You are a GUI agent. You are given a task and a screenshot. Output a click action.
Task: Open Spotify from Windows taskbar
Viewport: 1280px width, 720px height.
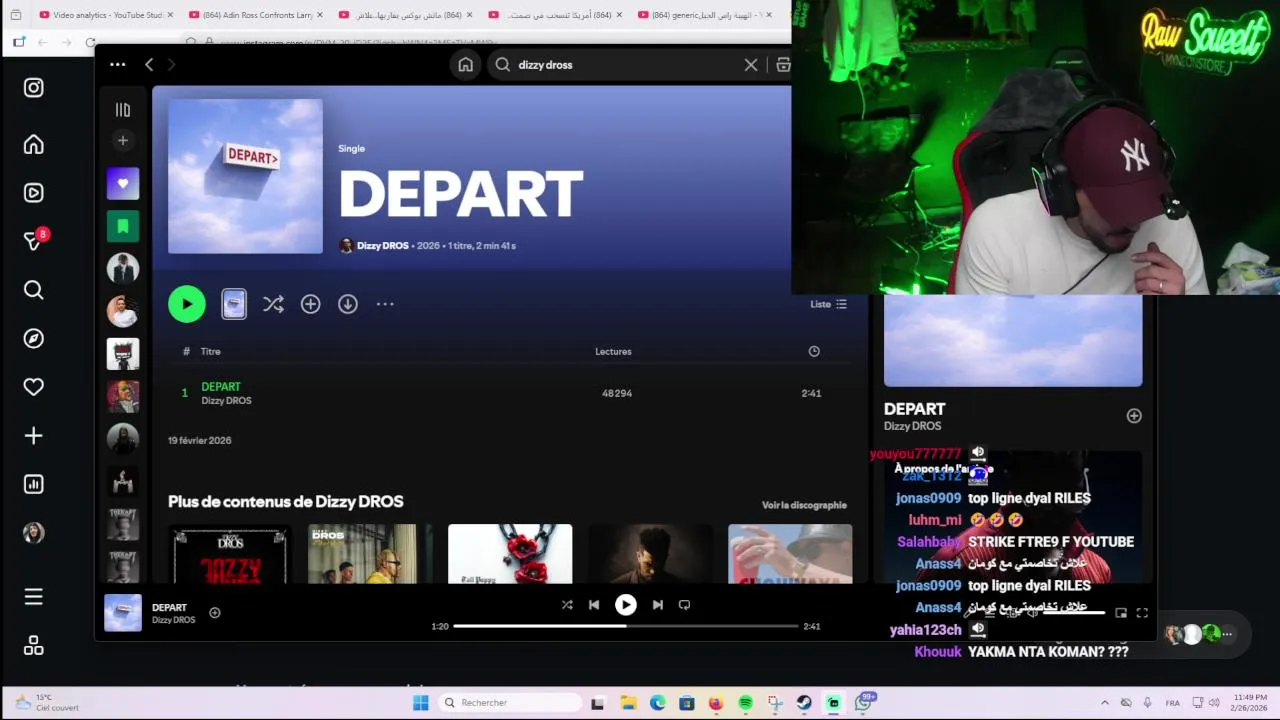[745, 703]
